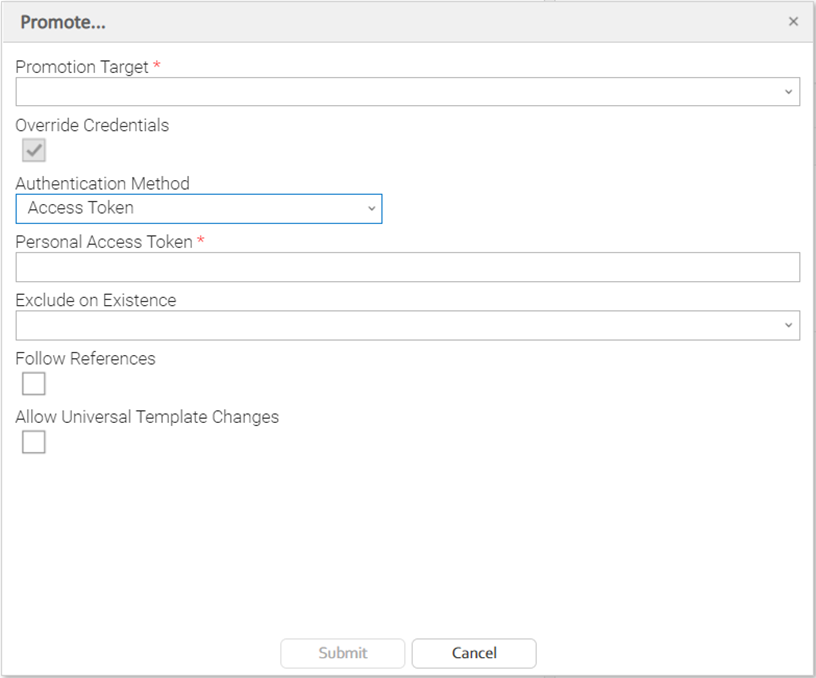816x678 pixels.
Task: Click the Promote... dialog title bar
Action: coord(400,22)
